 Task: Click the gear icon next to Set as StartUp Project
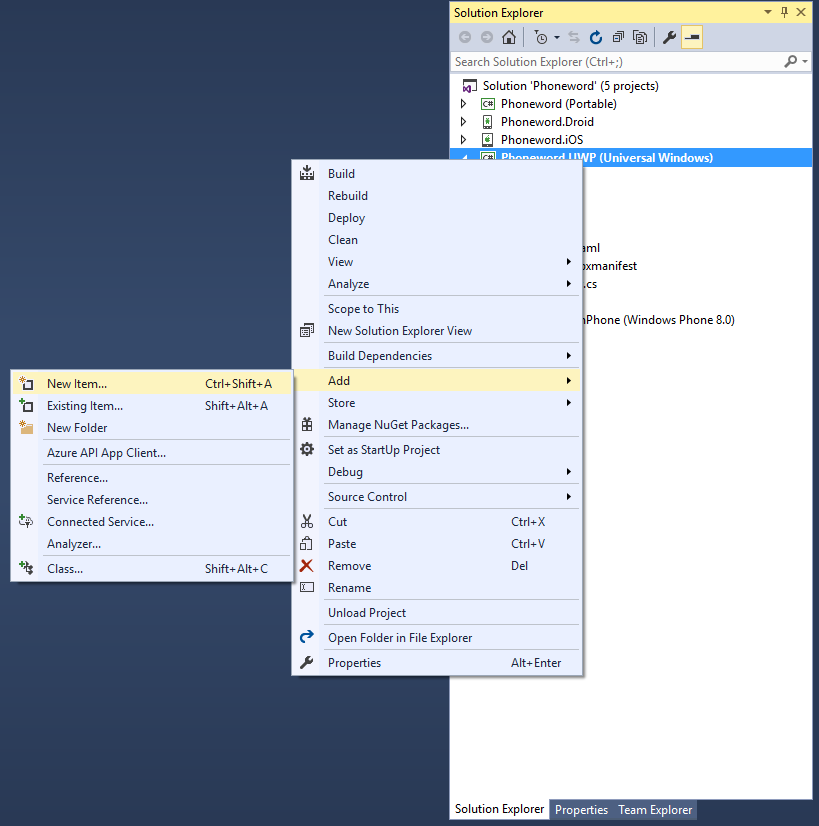(x=307, y=449)
